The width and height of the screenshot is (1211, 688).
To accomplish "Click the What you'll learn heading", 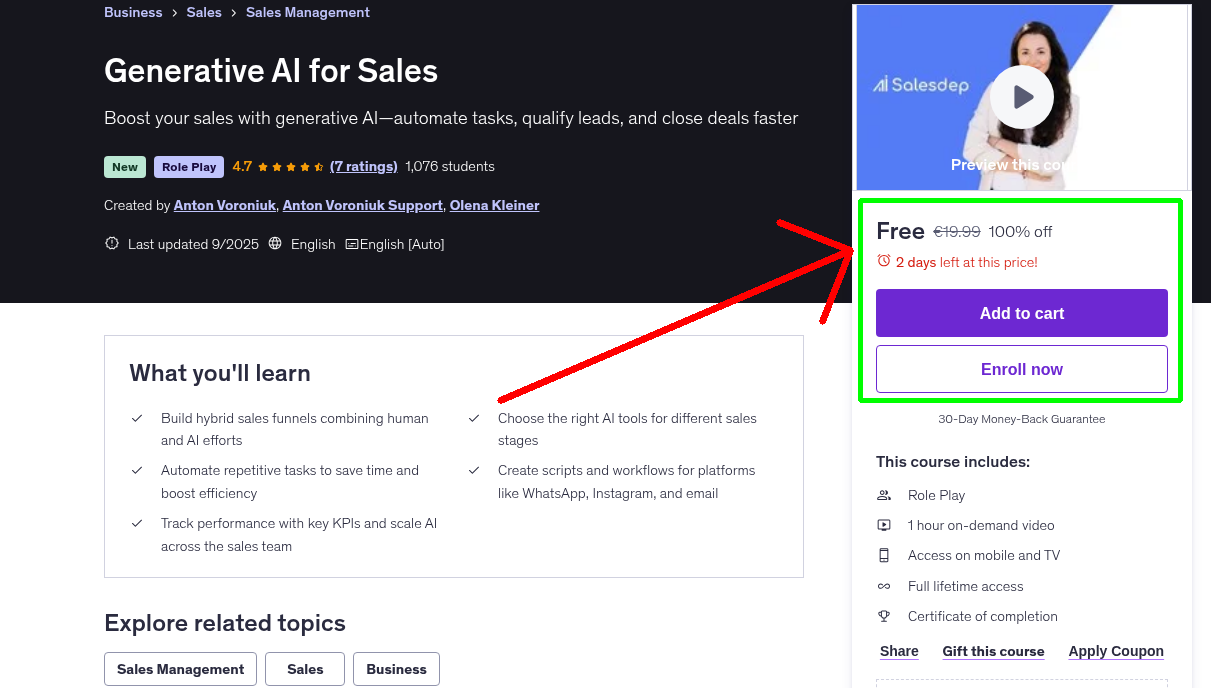I will pos(220,373).
